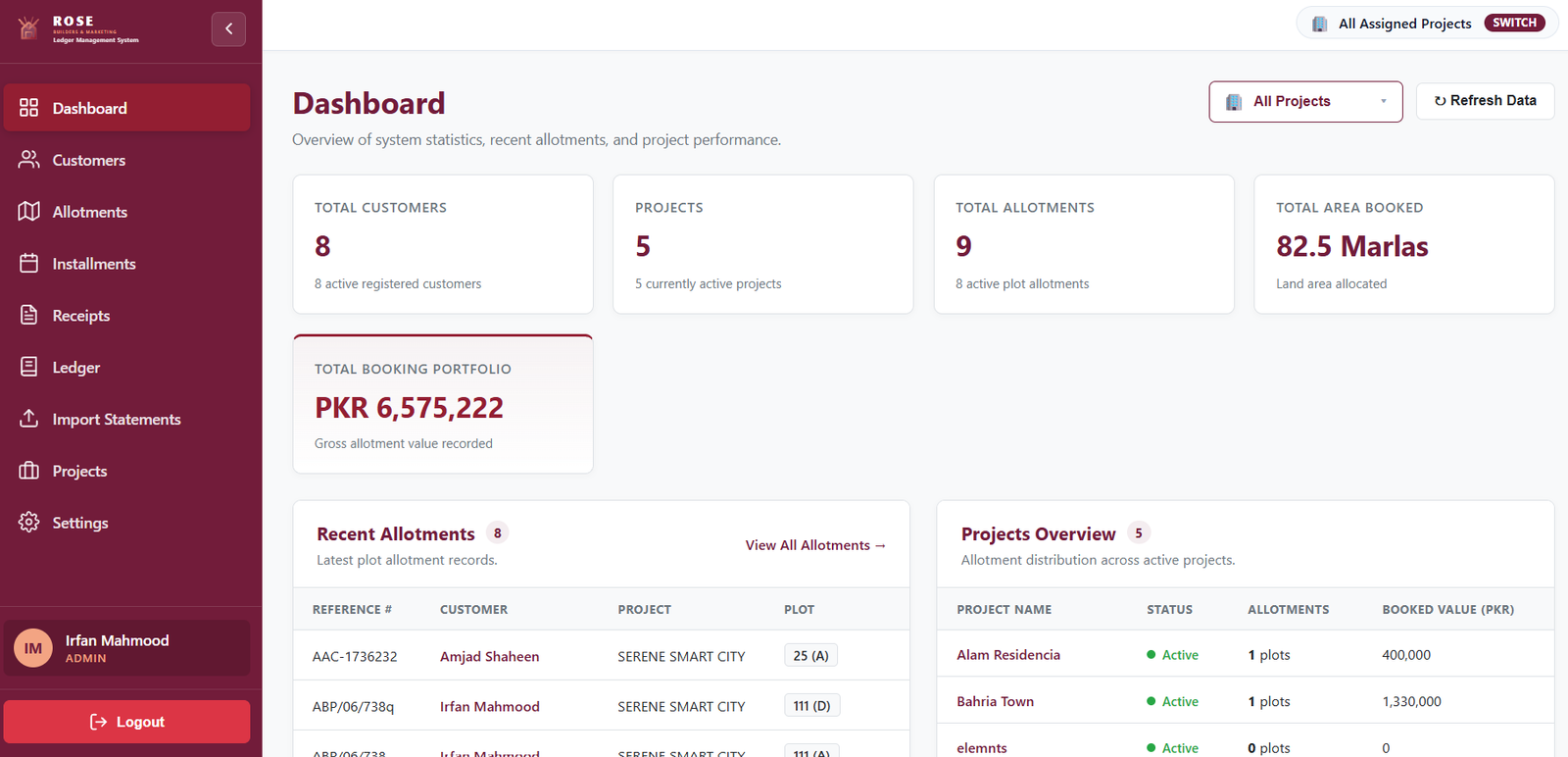Go to the Allotments page
The width and height of the screenshot is (1568, 757).
click(x=126, y=212)
